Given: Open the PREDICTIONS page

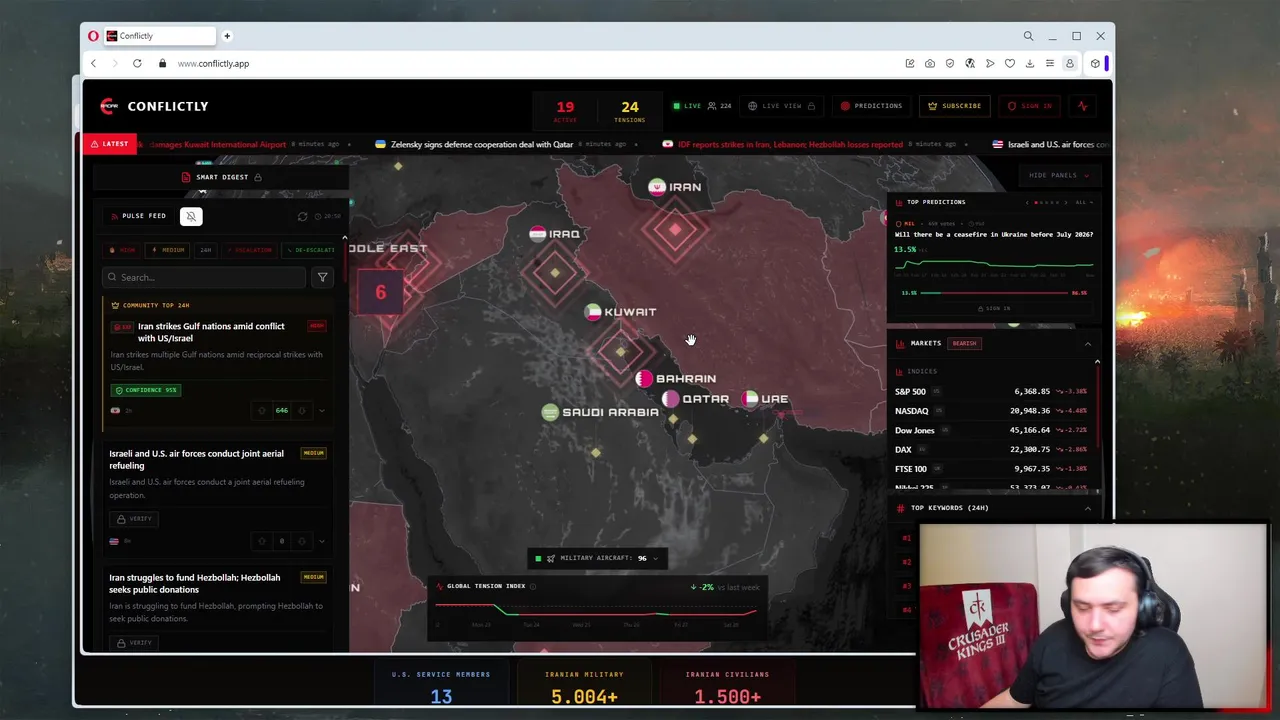Looking at the screenshot, I should pos(872,106).
